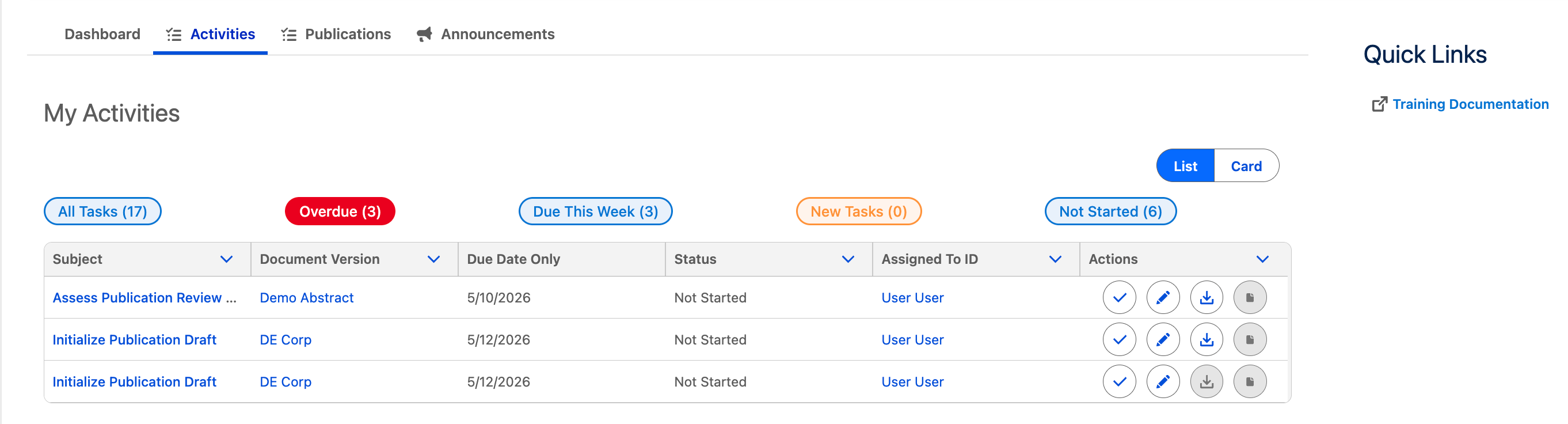This screenshot has width=1568, height=424.
Task: Click the external-link icon beside Training Documentation
Action: pyautogui.click(x=1379, y=104)
